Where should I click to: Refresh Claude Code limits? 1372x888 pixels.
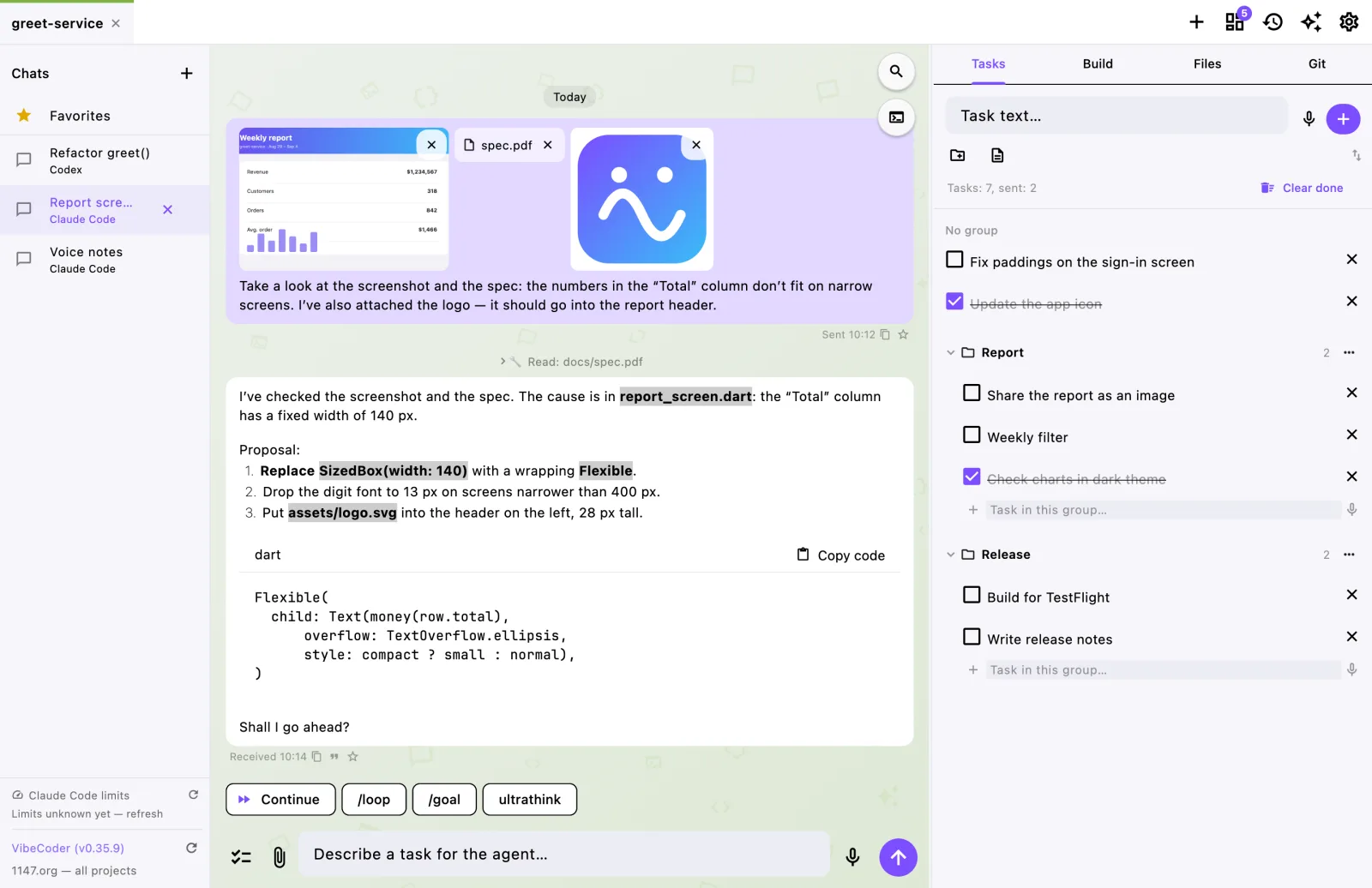point(194,795)
